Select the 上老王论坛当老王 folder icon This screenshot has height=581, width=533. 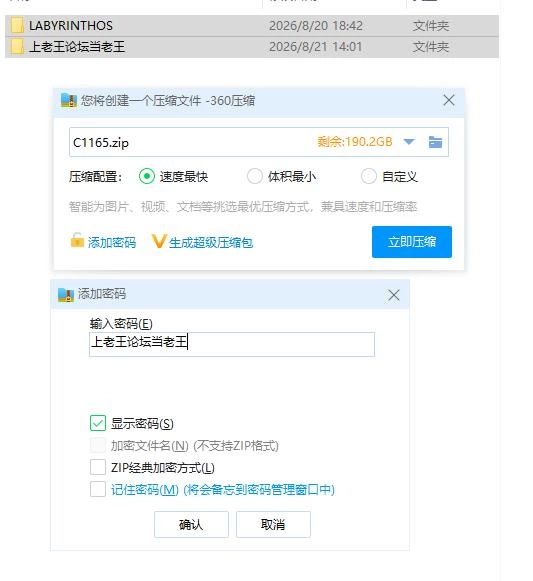(17, 47)
